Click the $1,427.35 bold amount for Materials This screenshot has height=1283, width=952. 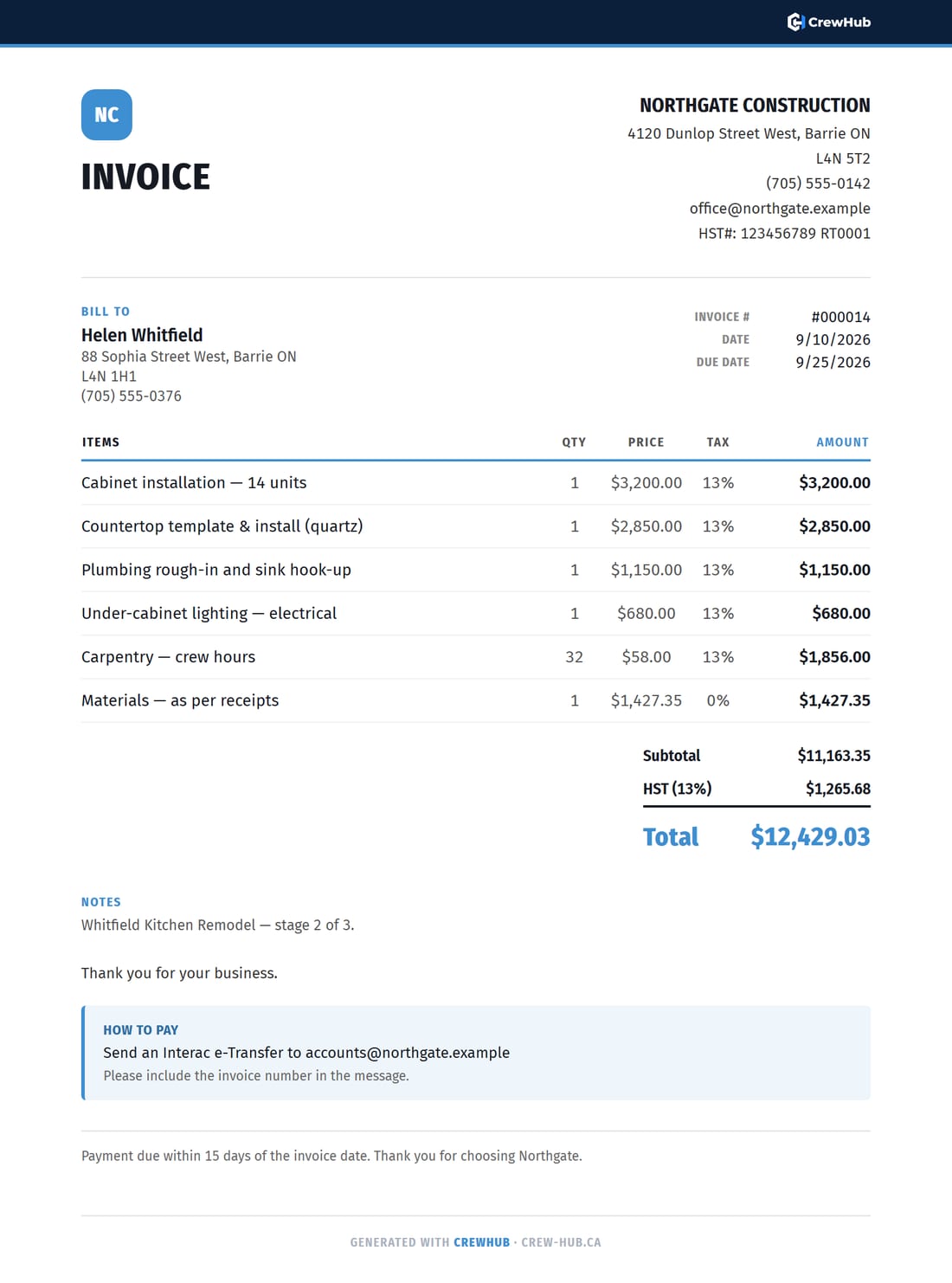coord(834,700)
